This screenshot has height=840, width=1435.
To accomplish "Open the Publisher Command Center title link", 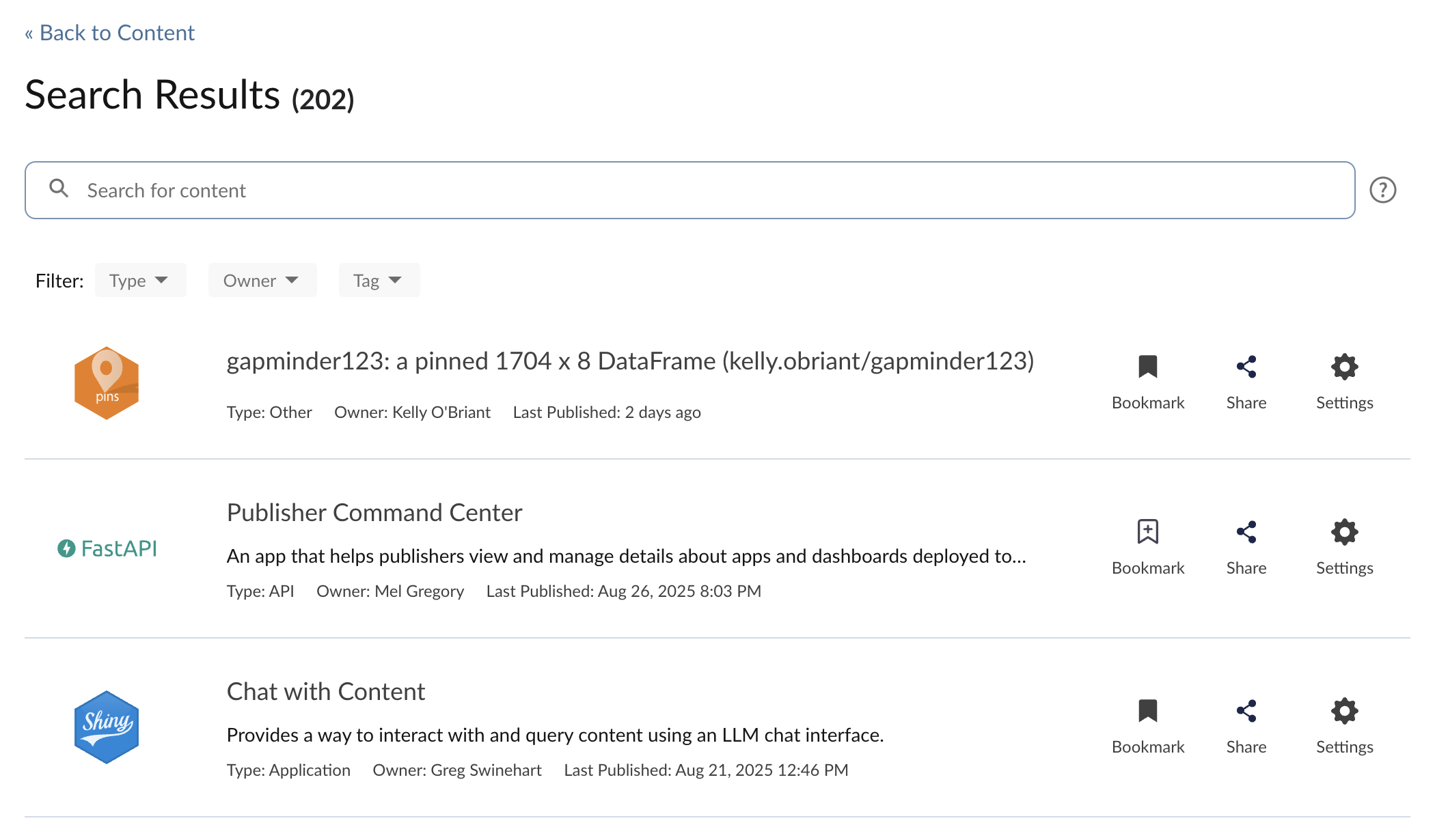I will [x=374, y=512].
